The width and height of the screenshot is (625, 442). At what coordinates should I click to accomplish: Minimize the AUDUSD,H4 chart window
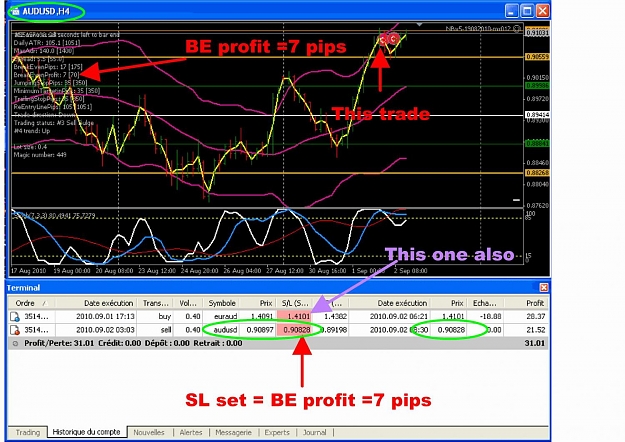click(511, 11)
